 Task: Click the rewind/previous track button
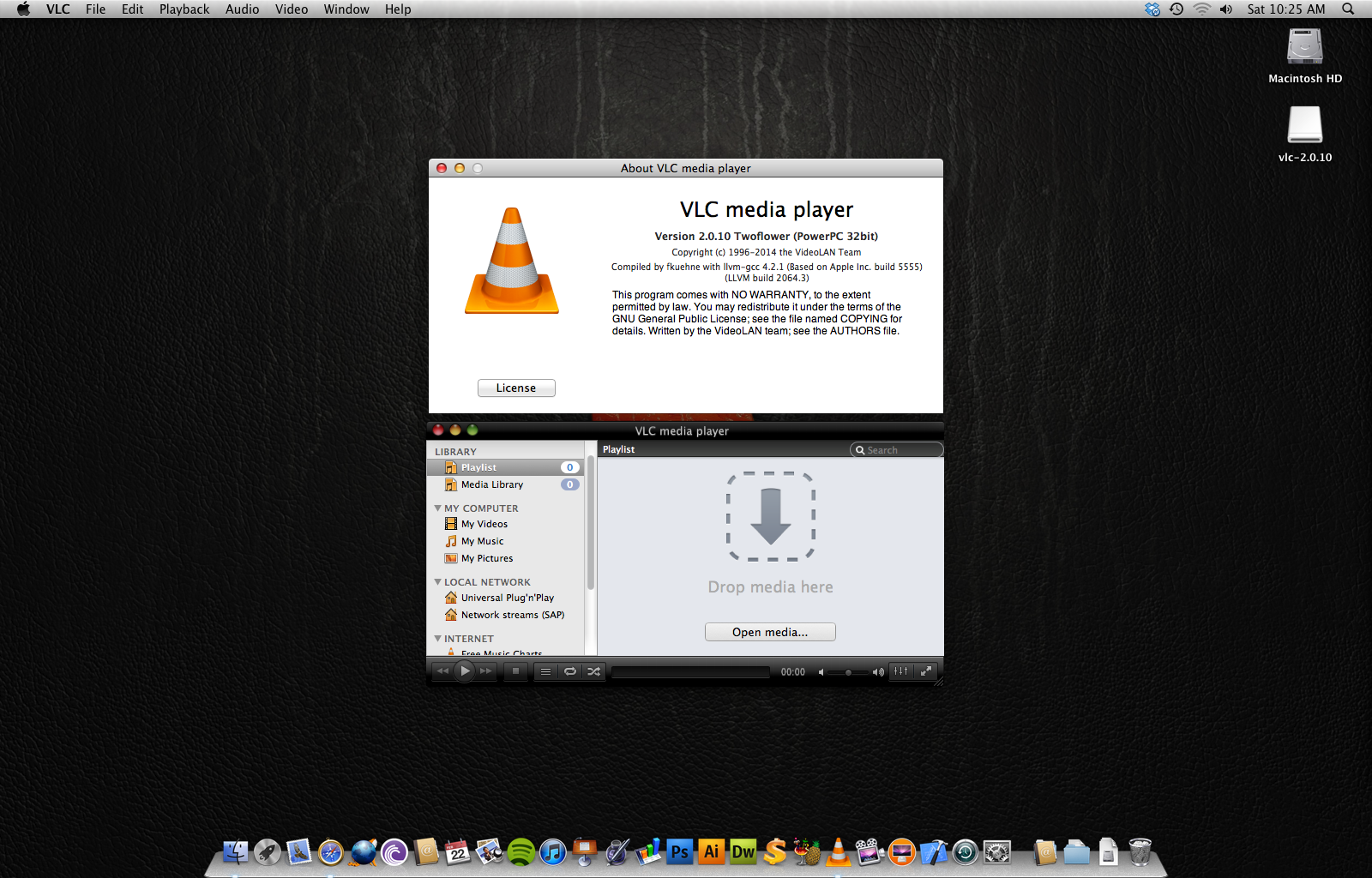click(442, 671)
